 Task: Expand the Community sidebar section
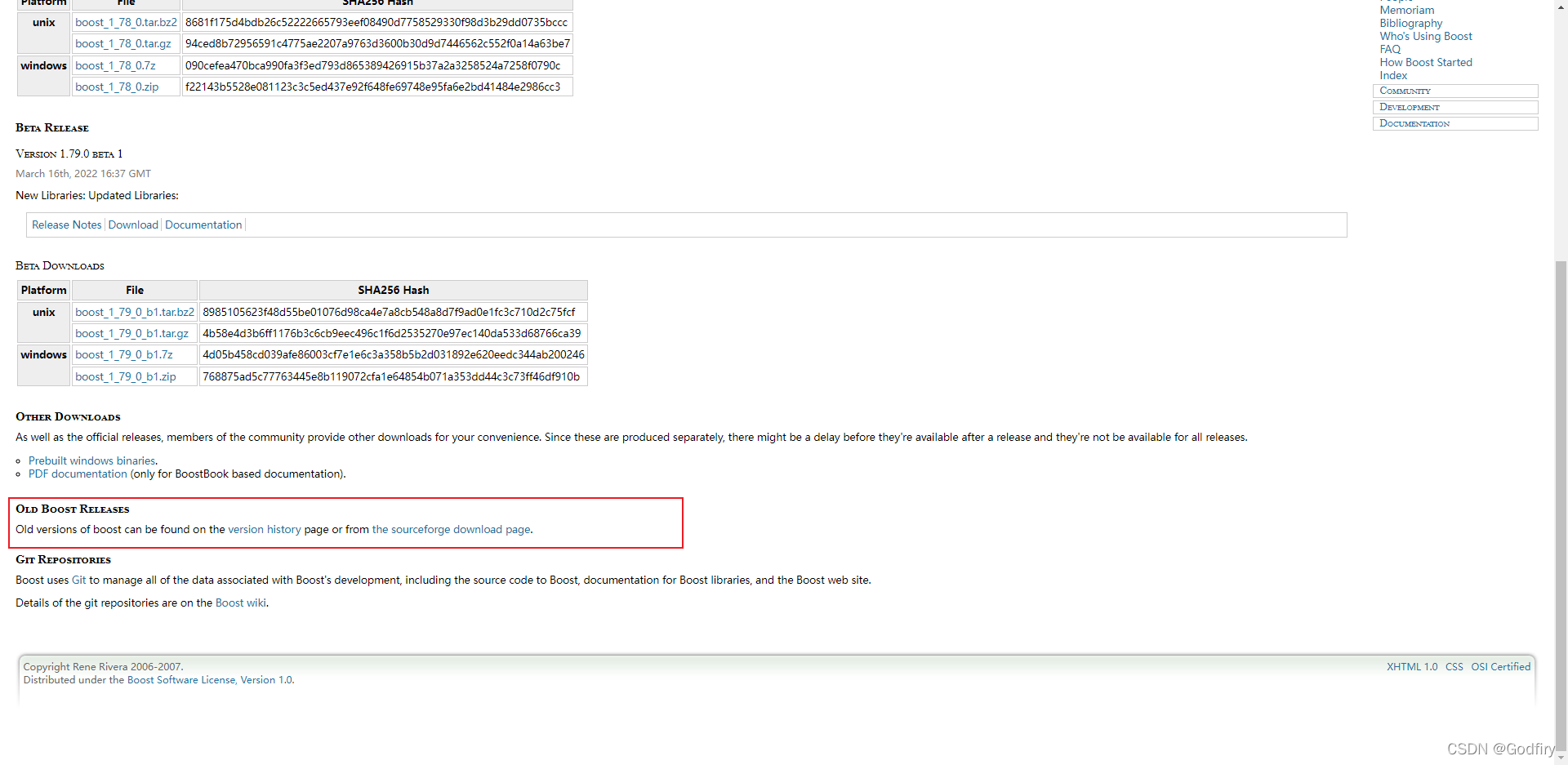1455,91
